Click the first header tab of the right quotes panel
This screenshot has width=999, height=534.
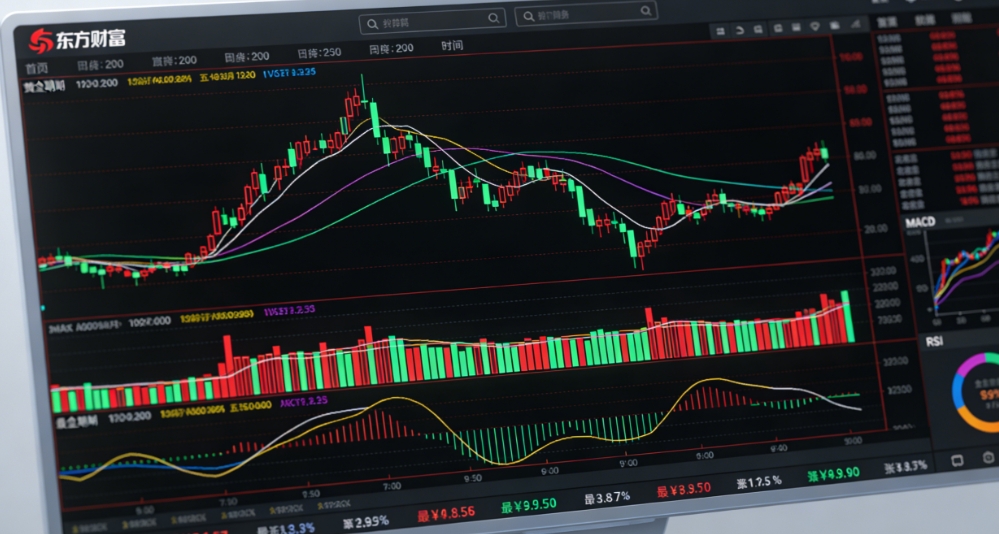886,21
